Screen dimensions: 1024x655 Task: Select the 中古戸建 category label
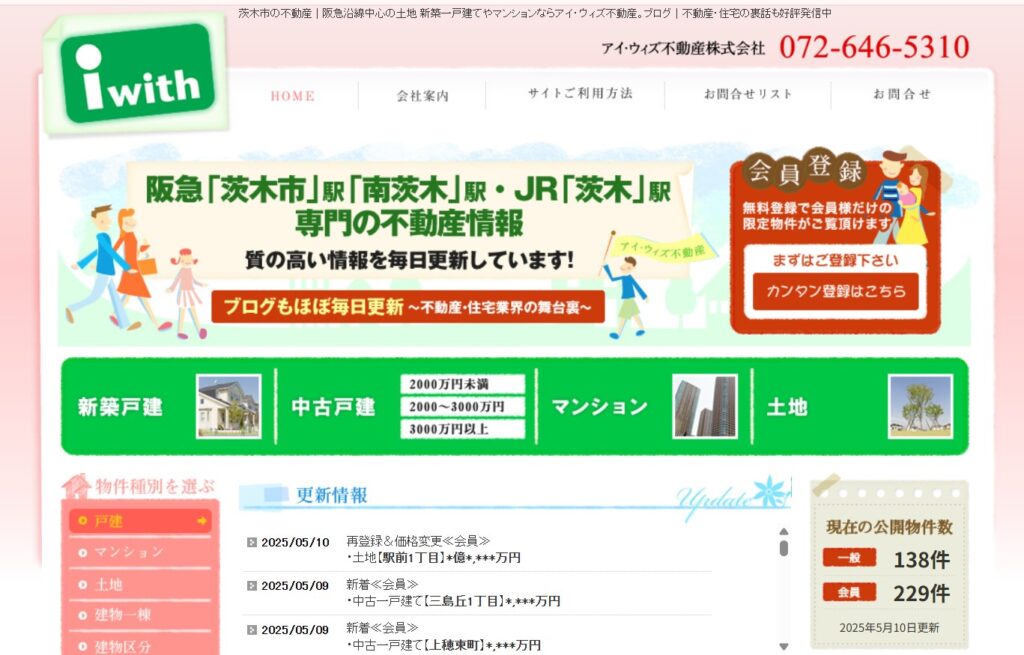333,407
